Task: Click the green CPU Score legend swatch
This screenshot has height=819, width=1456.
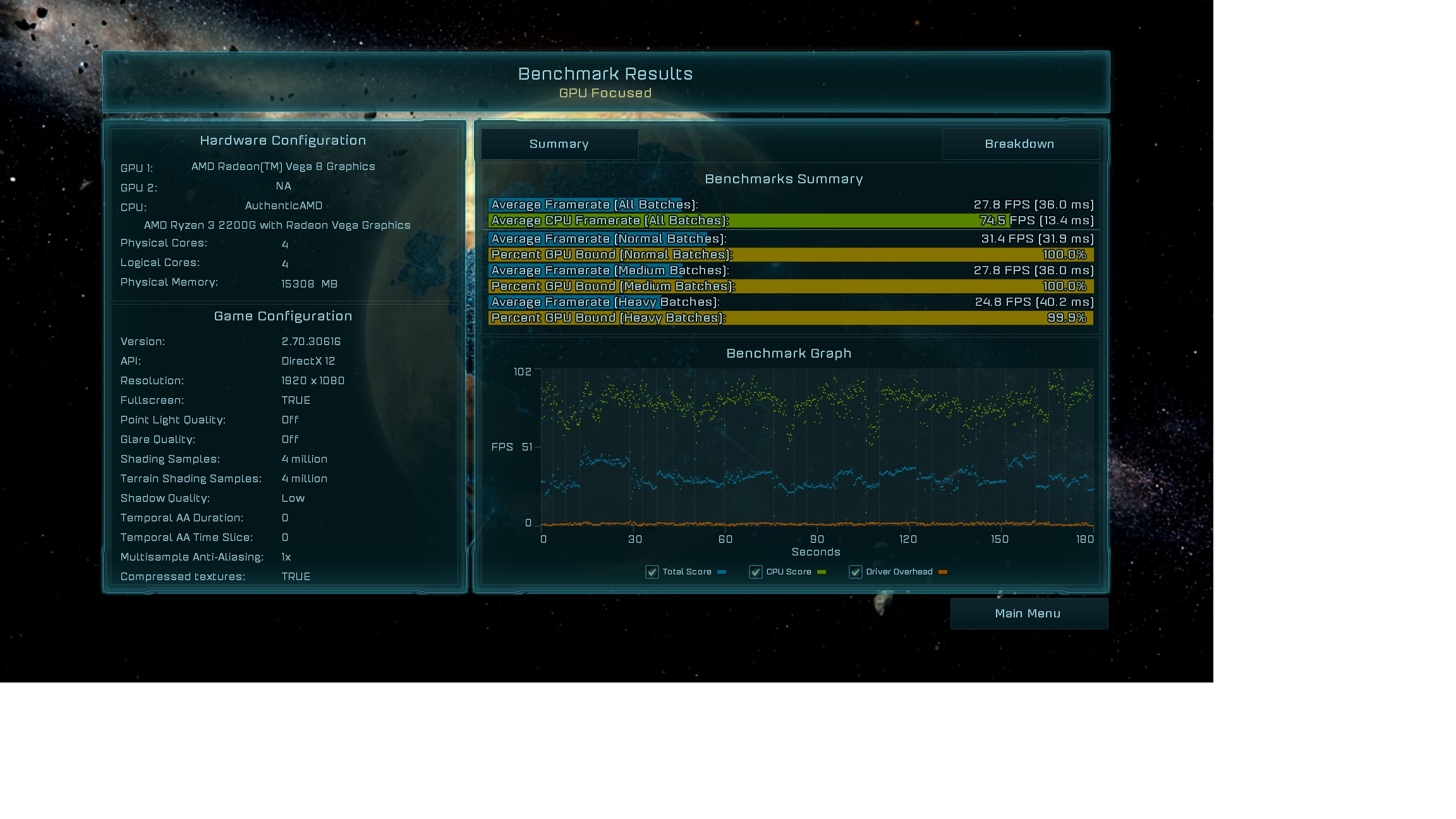Action: tap(822, 572)
